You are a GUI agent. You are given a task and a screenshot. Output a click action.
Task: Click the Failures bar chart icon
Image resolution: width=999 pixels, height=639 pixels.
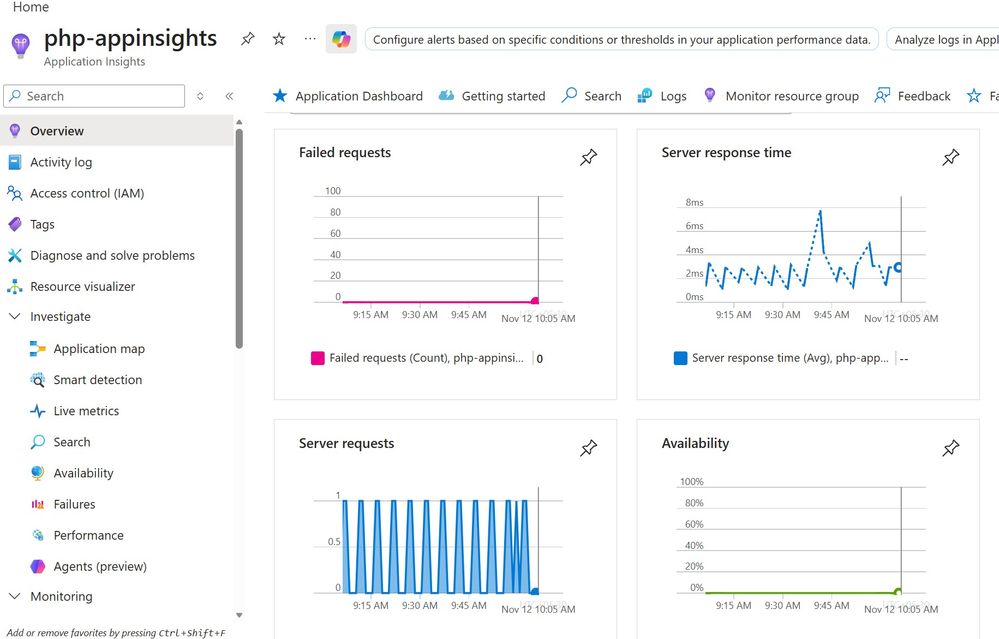coord(38,505)
